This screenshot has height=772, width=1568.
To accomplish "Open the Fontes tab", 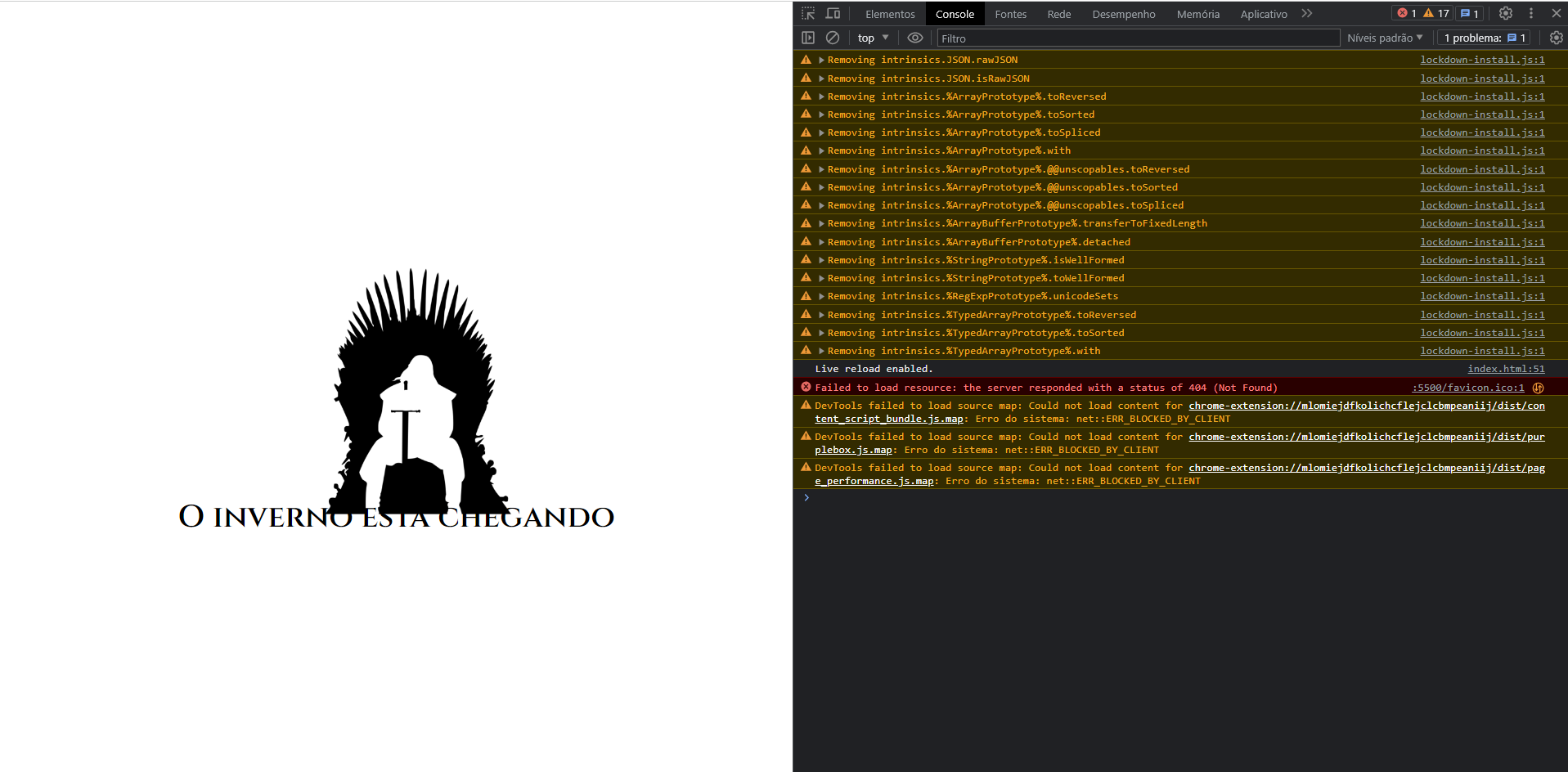I will tap(1010, 14).
